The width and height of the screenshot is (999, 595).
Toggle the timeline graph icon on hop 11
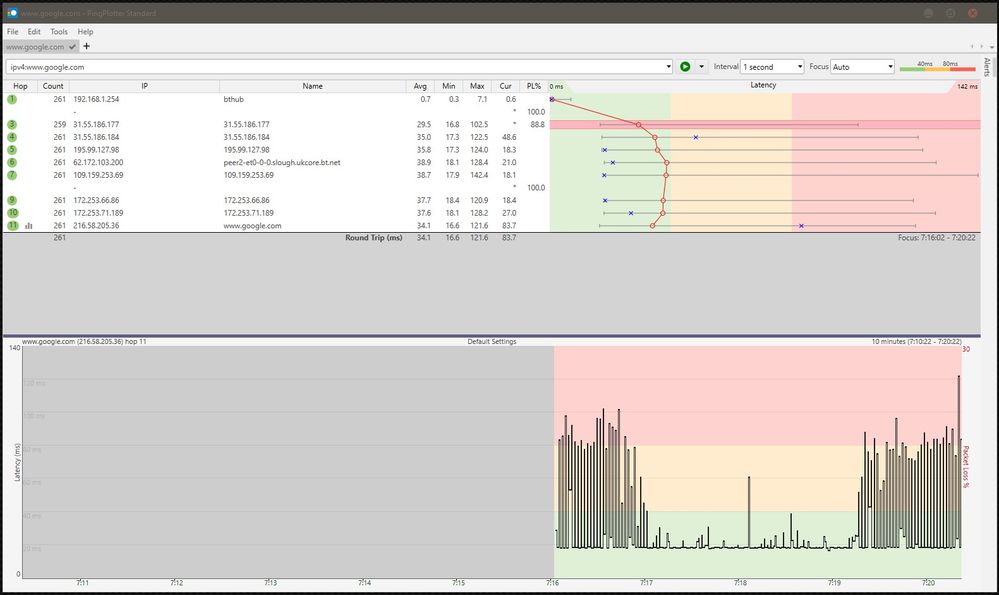pyautogui.click(x=29, y=226)
